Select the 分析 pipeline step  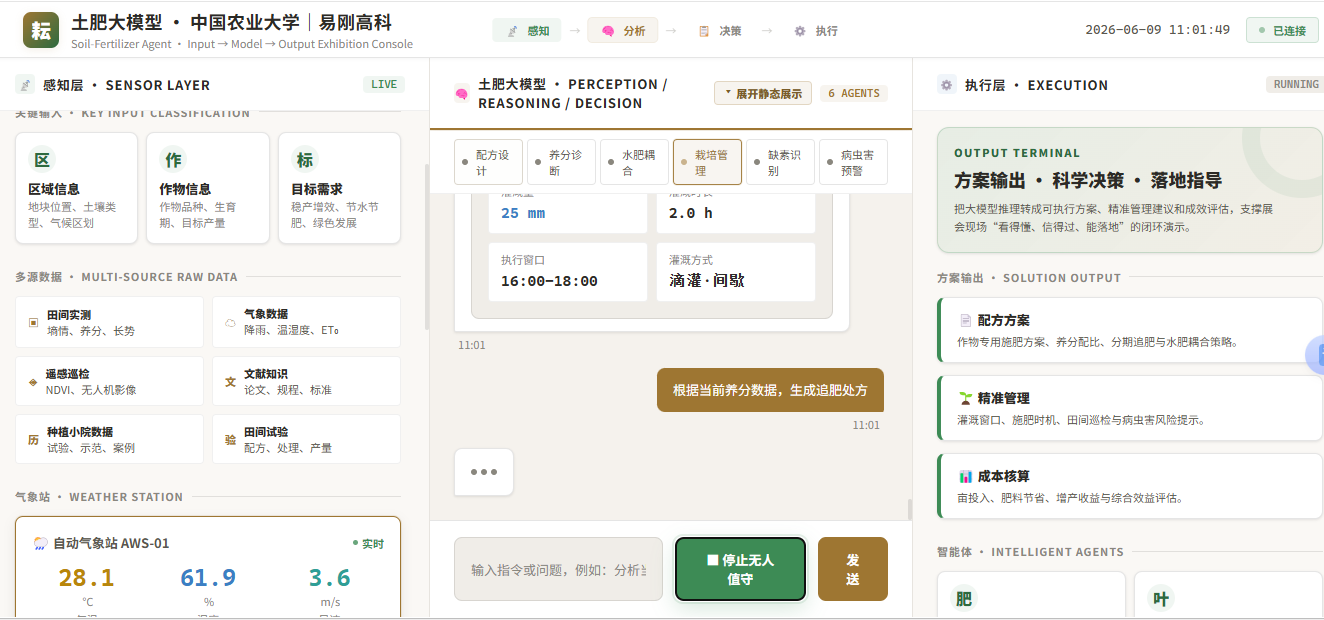pos(623,31)
